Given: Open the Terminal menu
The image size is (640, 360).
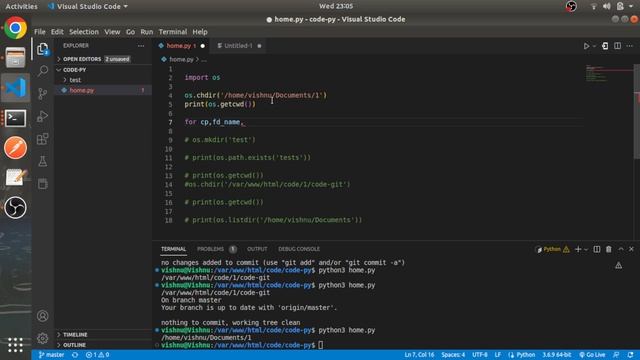Looking at the screenshot, I should (x=173, y=32).
